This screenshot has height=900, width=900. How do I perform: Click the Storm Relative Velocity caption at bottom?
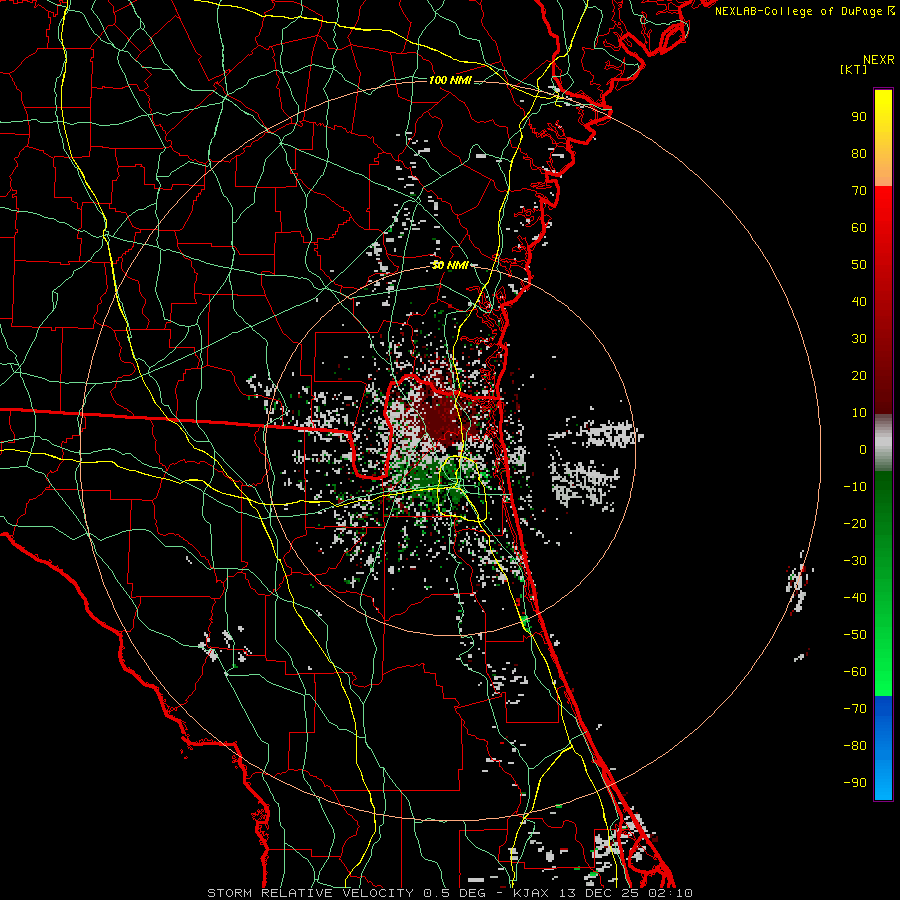click(x=449, y=893)
